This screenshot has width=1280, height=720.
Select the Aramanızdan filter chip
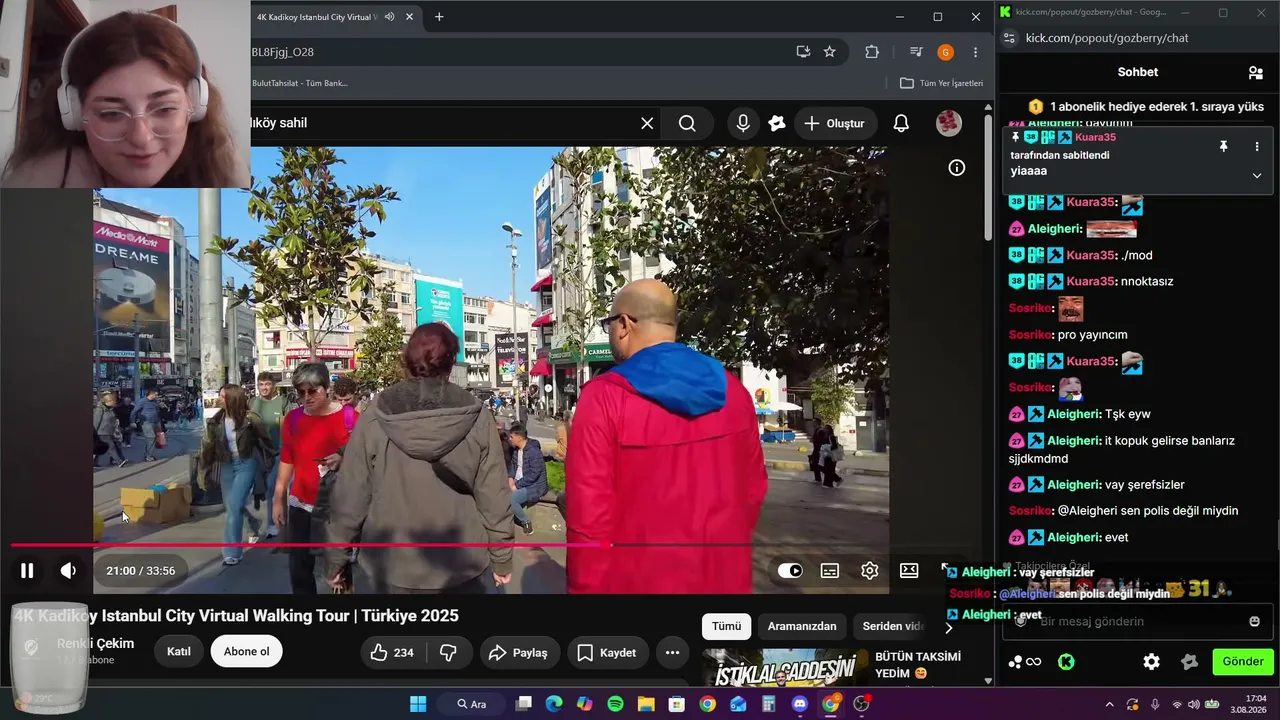pos(802,626)
